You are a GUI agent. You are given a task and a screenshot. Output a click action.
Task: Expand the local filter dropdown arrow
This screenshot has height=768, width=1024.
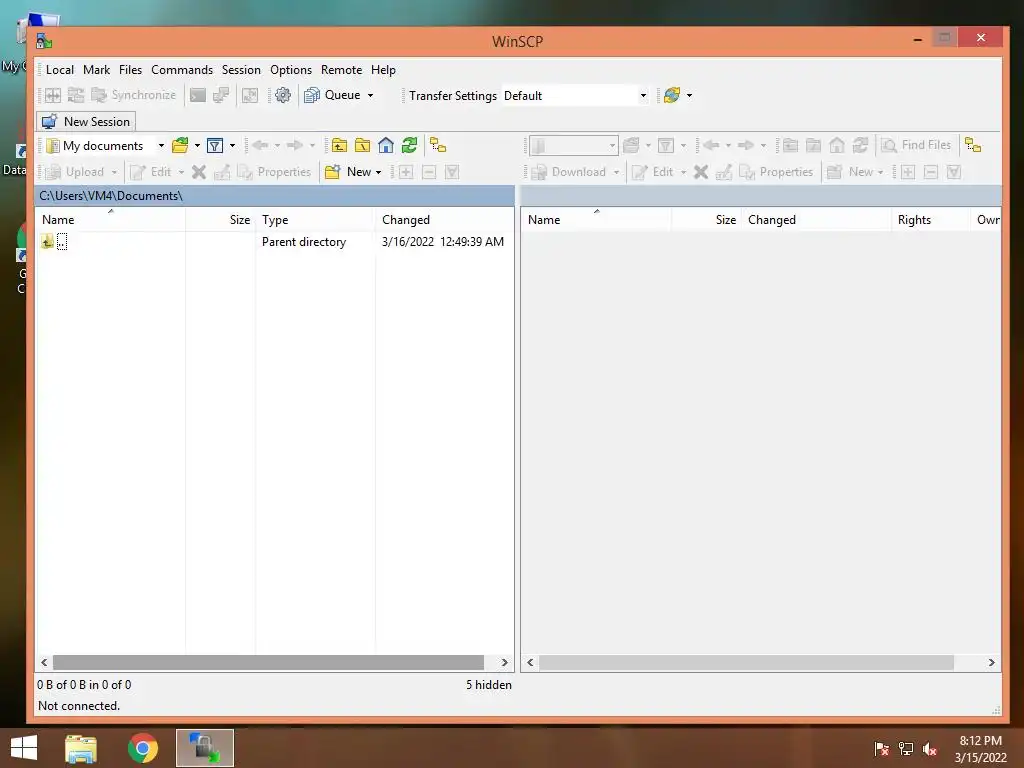(232, 146)
